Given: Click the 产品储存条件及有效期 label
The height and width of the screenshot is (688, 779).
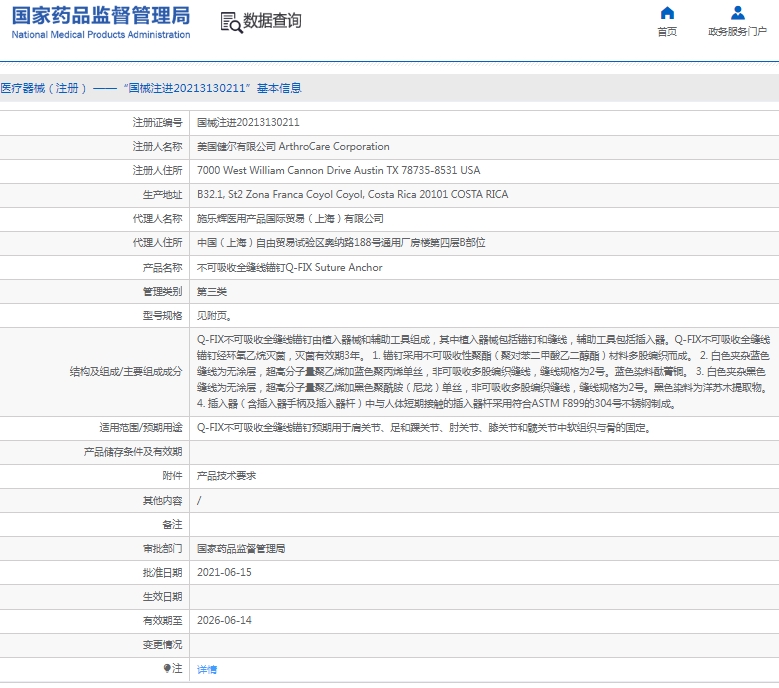Looking at the screenshot, I should (133, 452).
